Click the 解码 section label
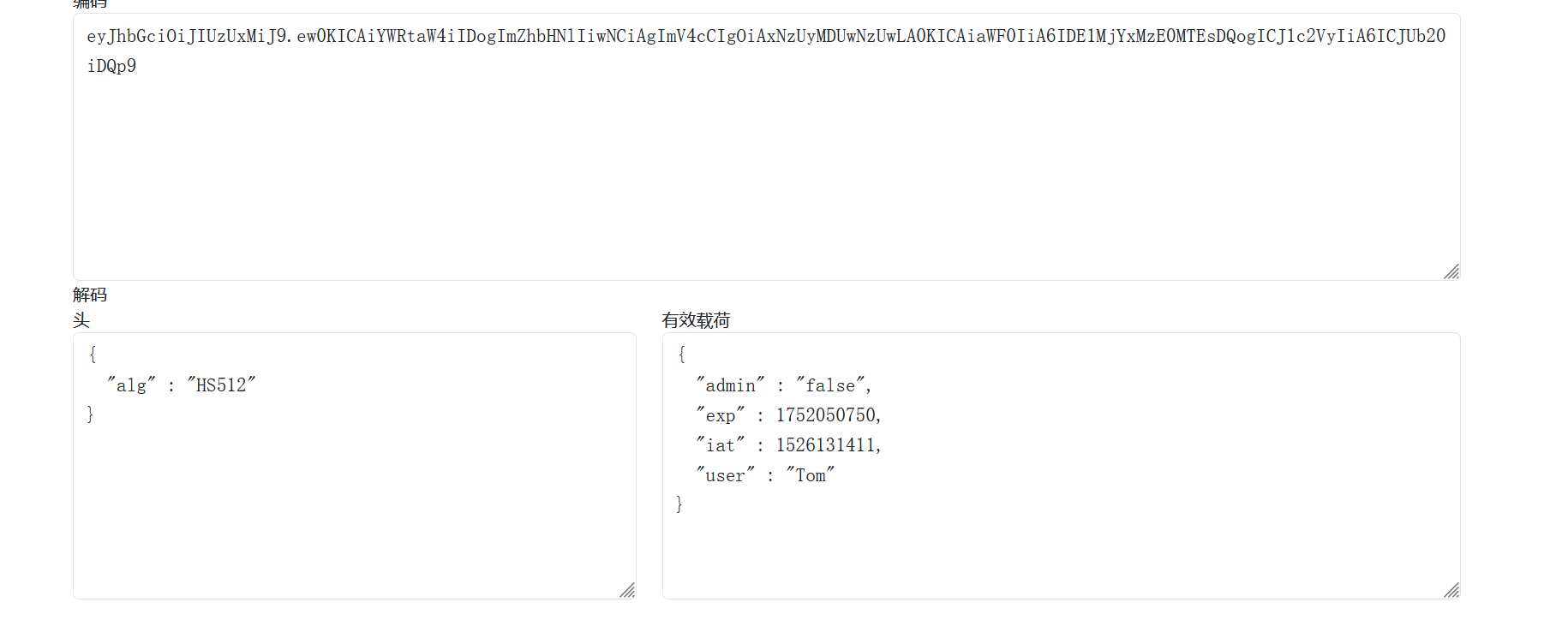The image size is (1568, 620). click(x=90, y=295)
